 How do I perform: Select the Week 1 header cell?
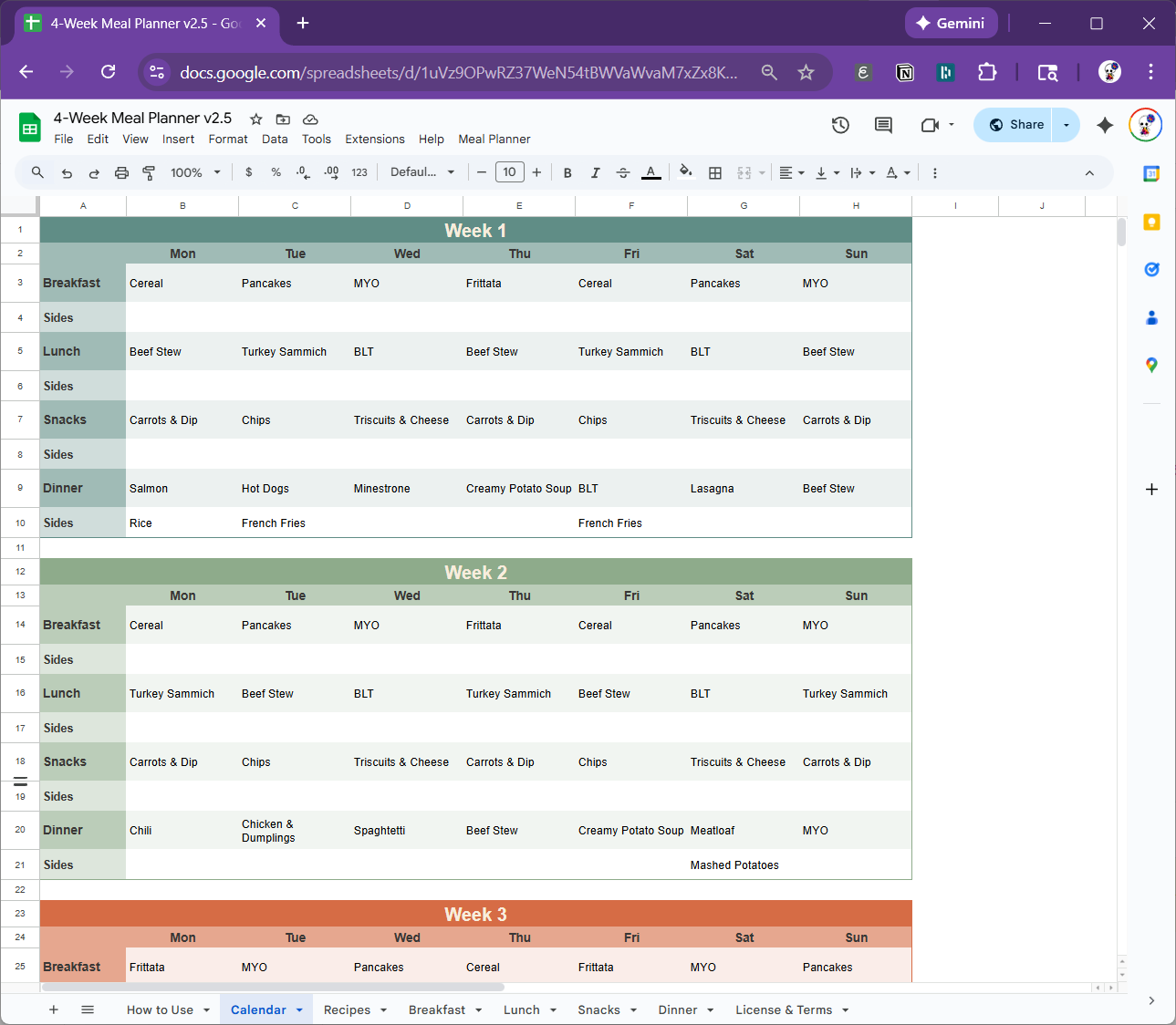tap(475, 230)
